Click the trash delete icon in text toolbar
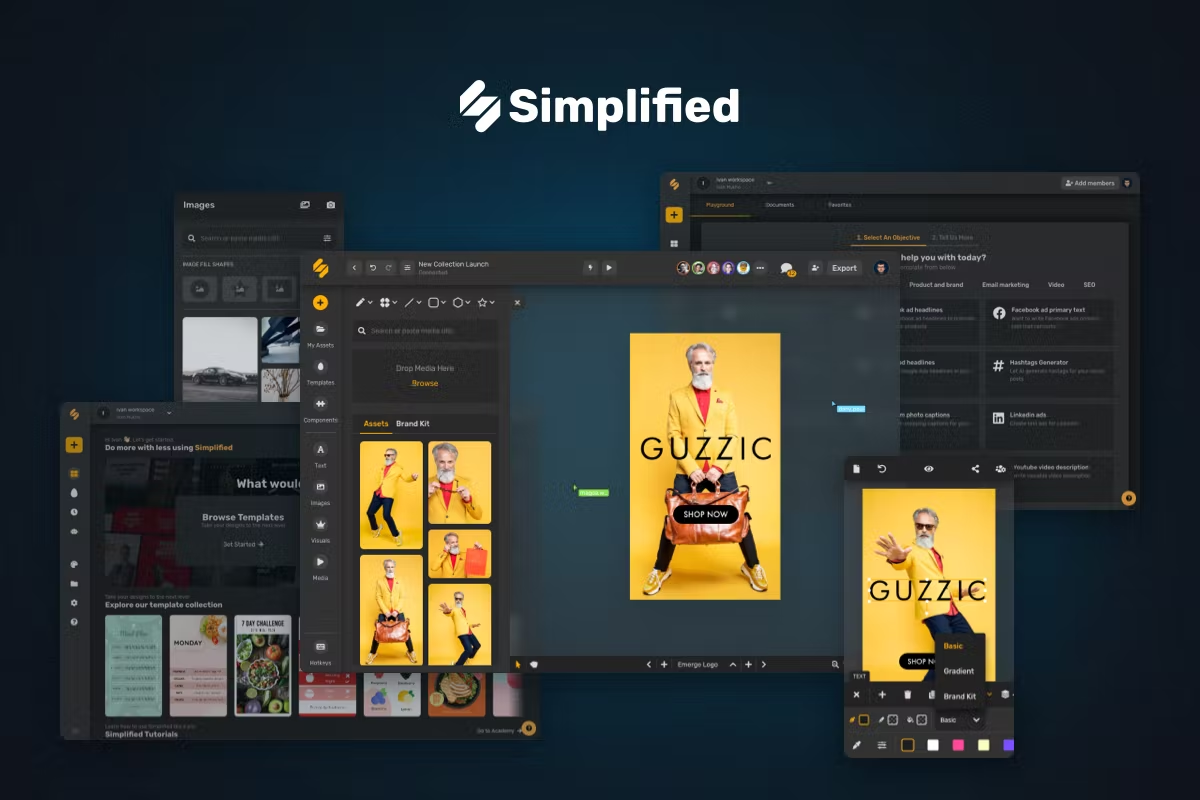Viewport: 1200px width, 800px height. pos(908,694)
